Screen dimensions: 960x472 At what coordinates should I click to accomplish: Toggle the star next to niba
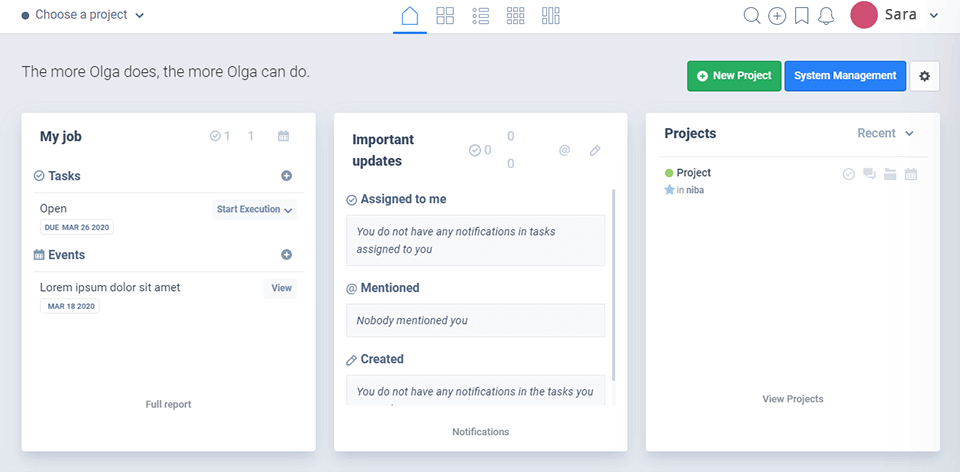pos(670,190)
